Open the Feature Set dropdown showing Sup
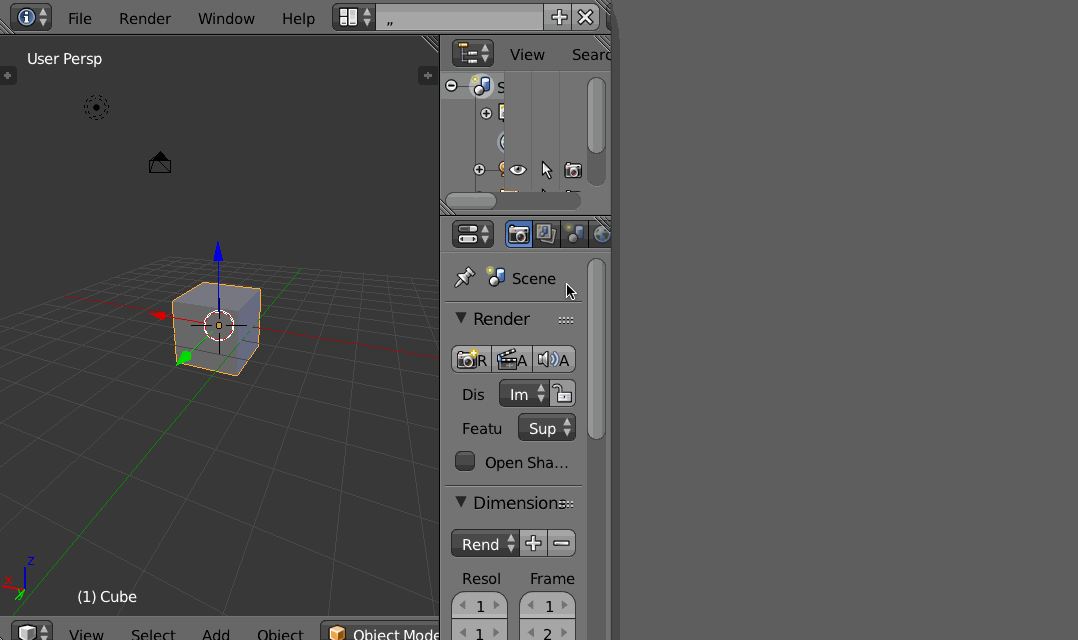Image resolution: width=1078 pixels, height=640 pixels. 546,427
